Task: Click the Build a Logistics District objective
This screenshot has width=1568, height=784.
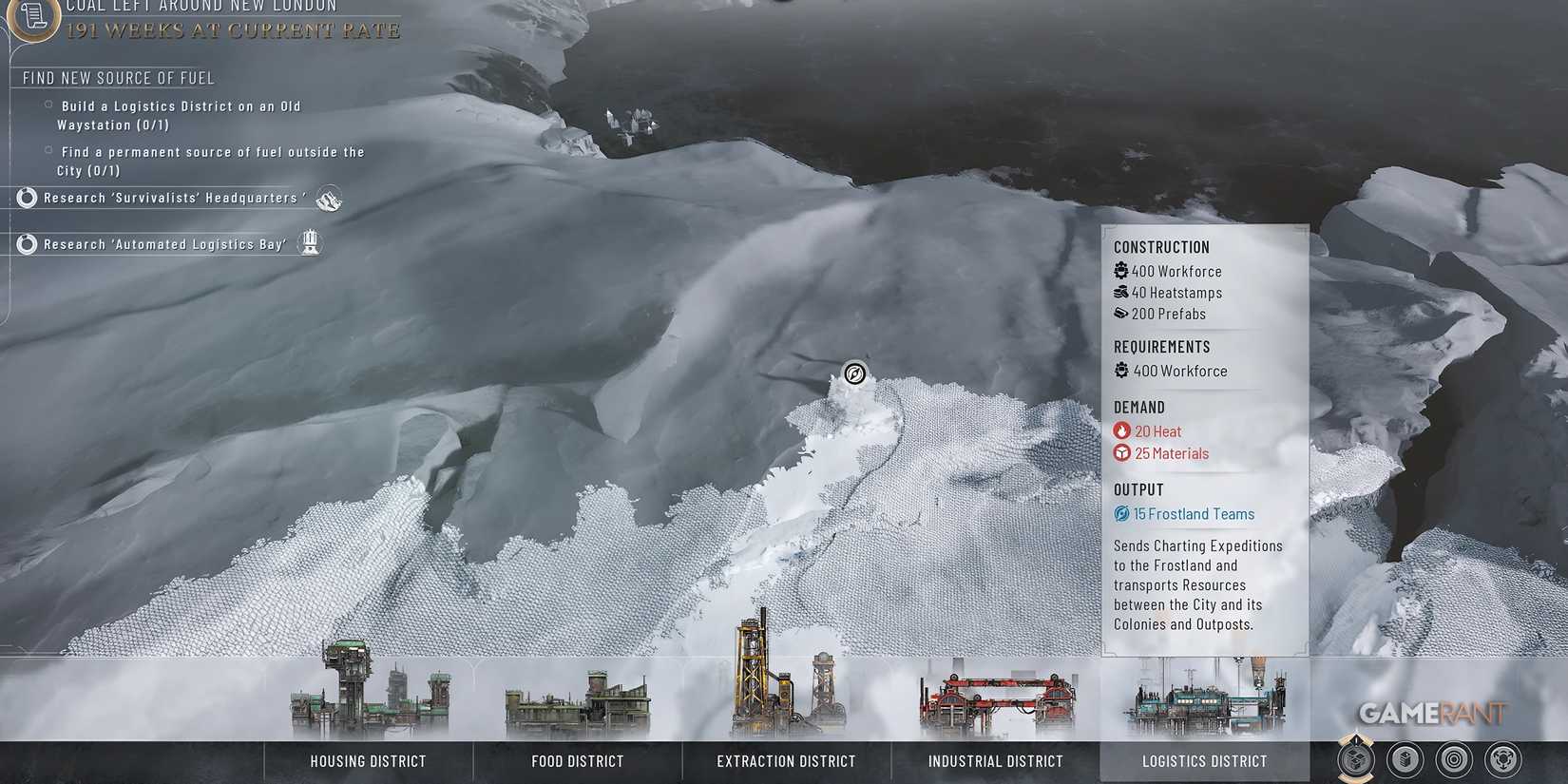Action: (180, 115)
